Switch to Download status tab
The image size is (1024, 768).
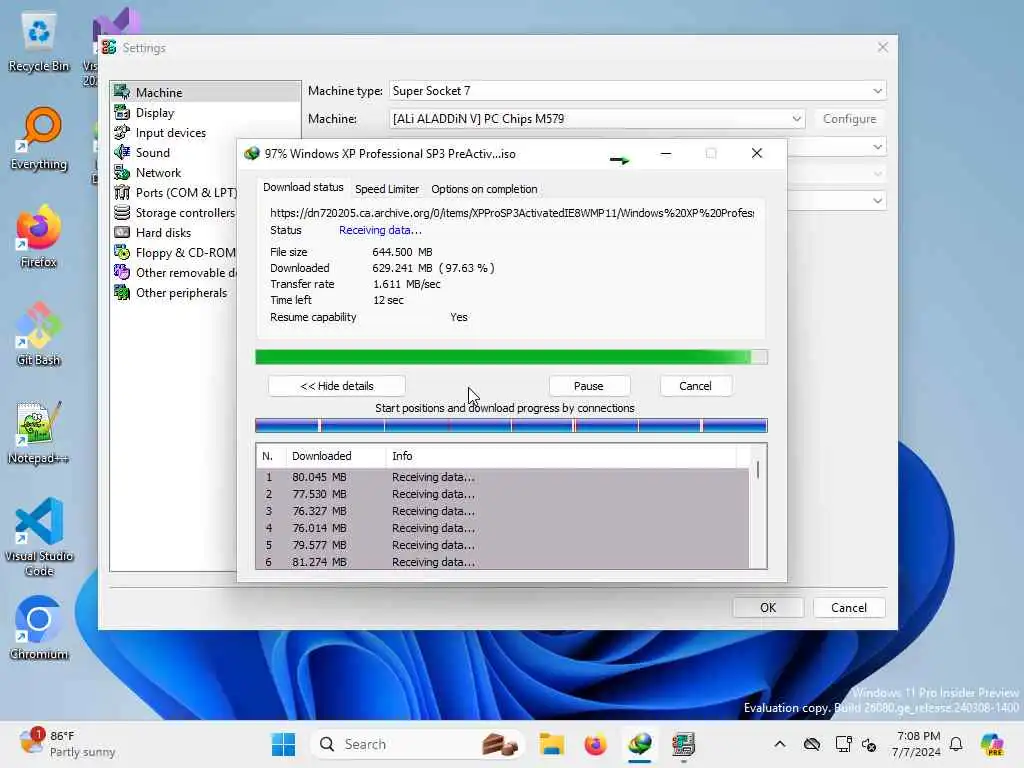(x=303, y=187)
